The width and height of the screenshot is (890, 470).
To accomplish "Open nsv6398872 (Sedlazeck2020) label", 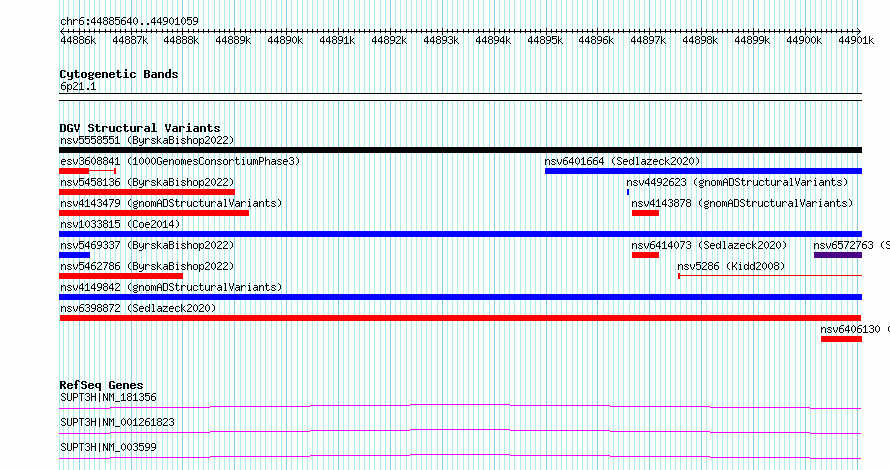I will [x=138, y=308].
